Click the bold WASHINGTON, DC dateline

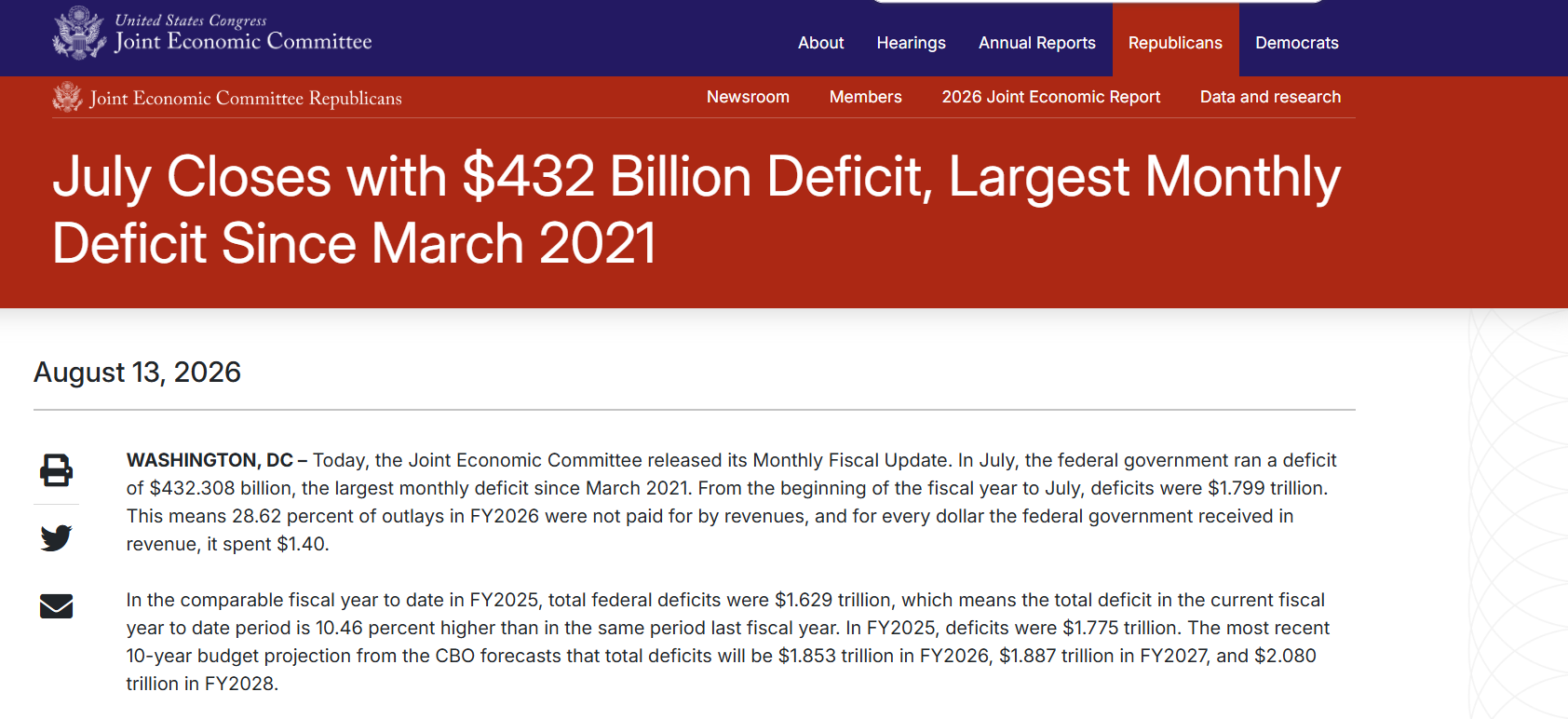click(x=210, y=460)
